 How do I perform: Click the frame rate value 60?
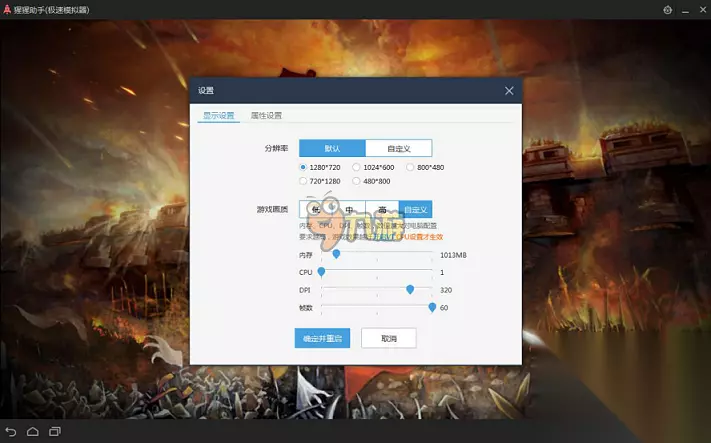tap(444, 308)
